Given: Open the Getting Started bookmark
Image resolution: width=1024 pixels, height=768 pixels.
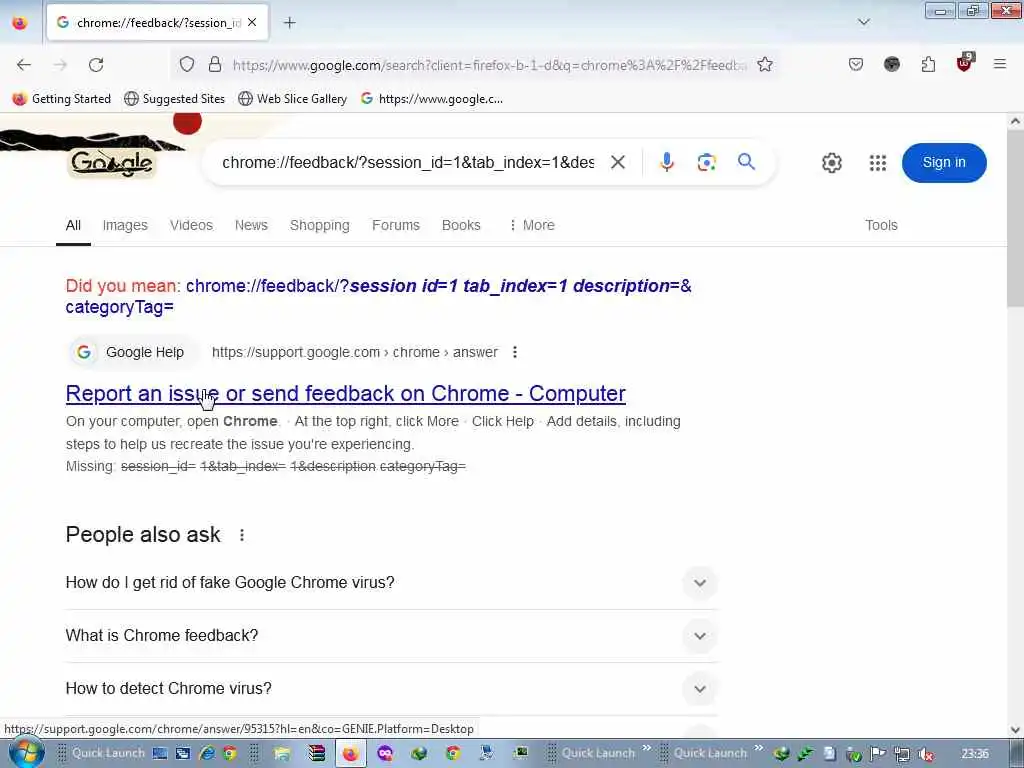Looking at the screenshot, I should tap(61, 99).
